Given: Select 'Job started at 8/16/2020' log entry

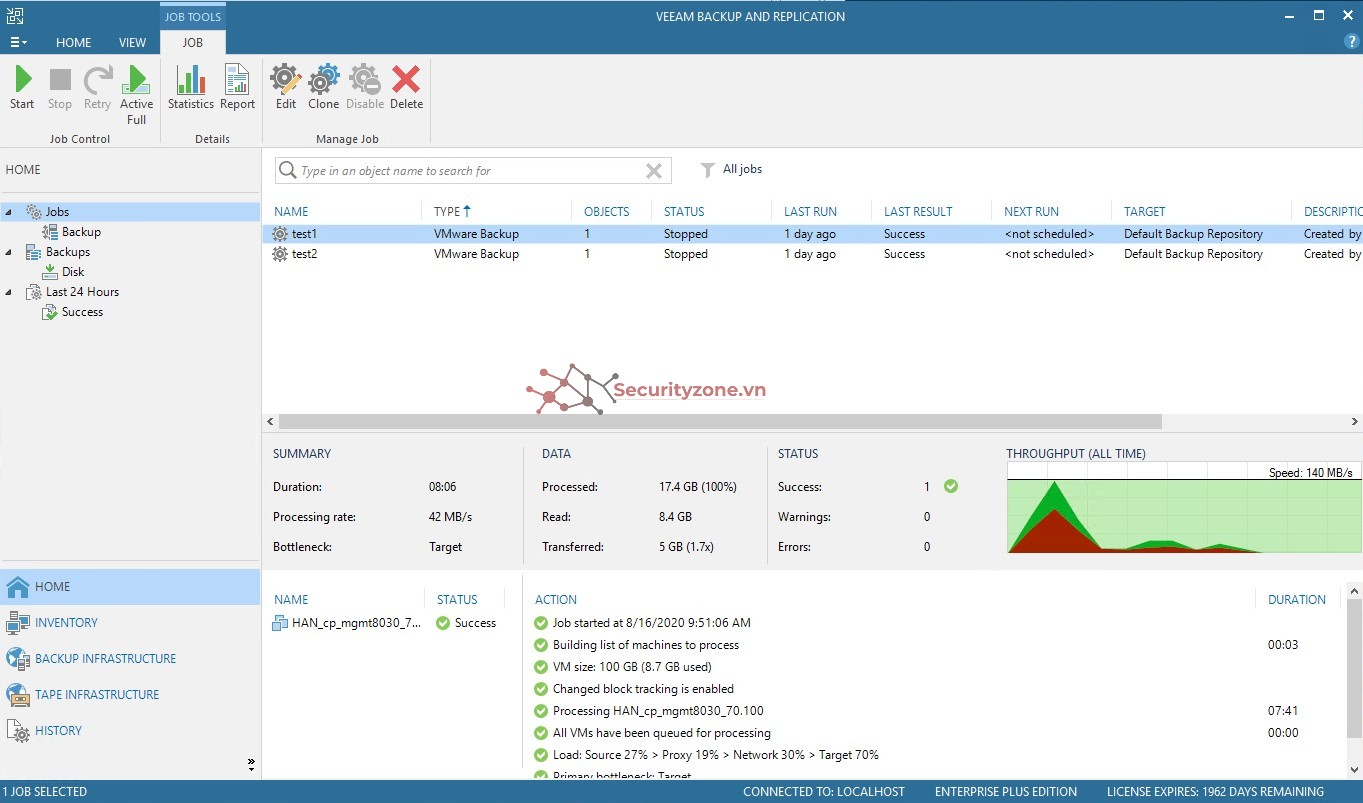Looking at the screenshot, I should [x=651, y=623].
